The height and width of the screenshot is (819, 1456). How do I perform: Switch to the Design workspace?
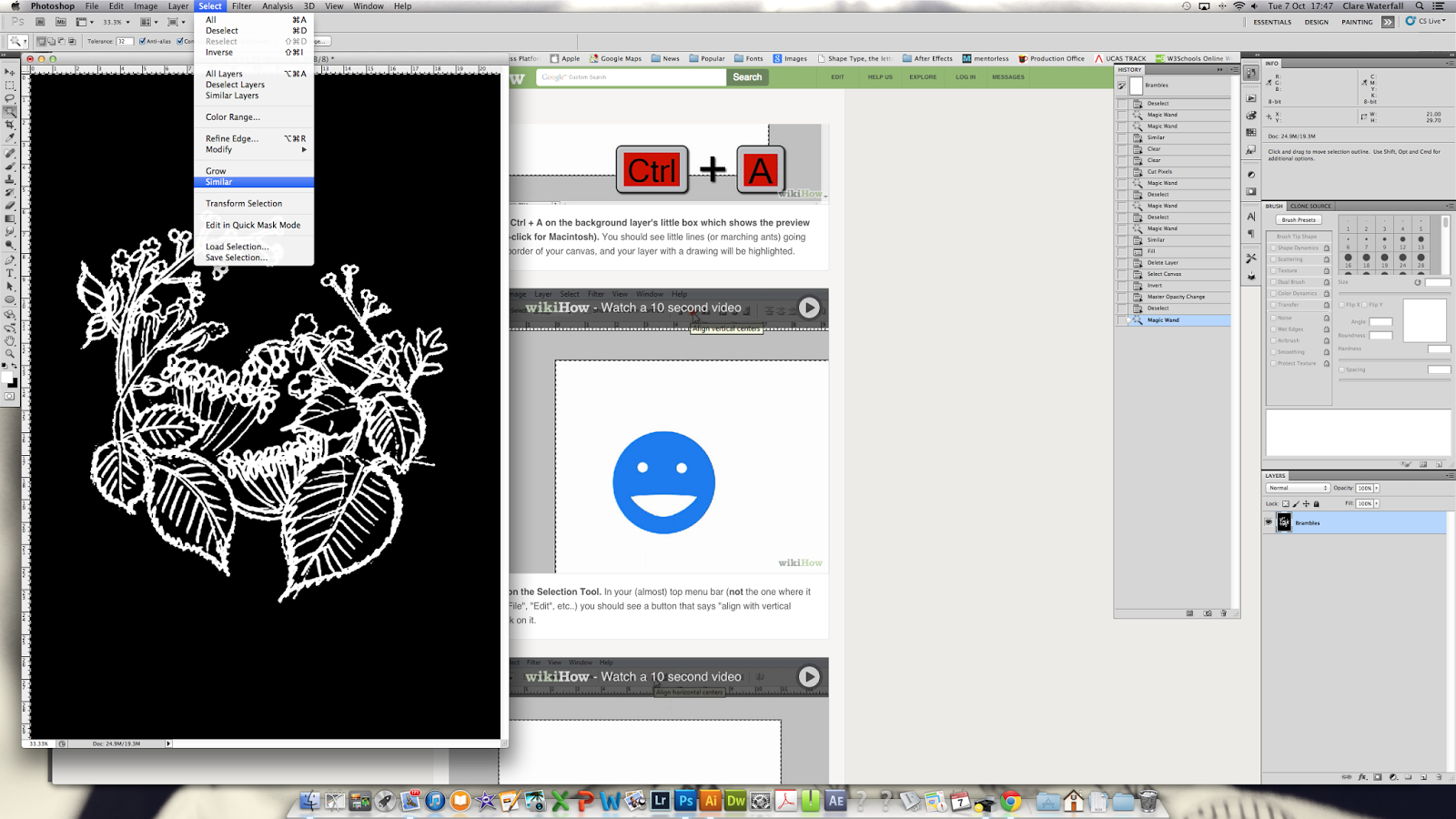tap(1316, 22)
